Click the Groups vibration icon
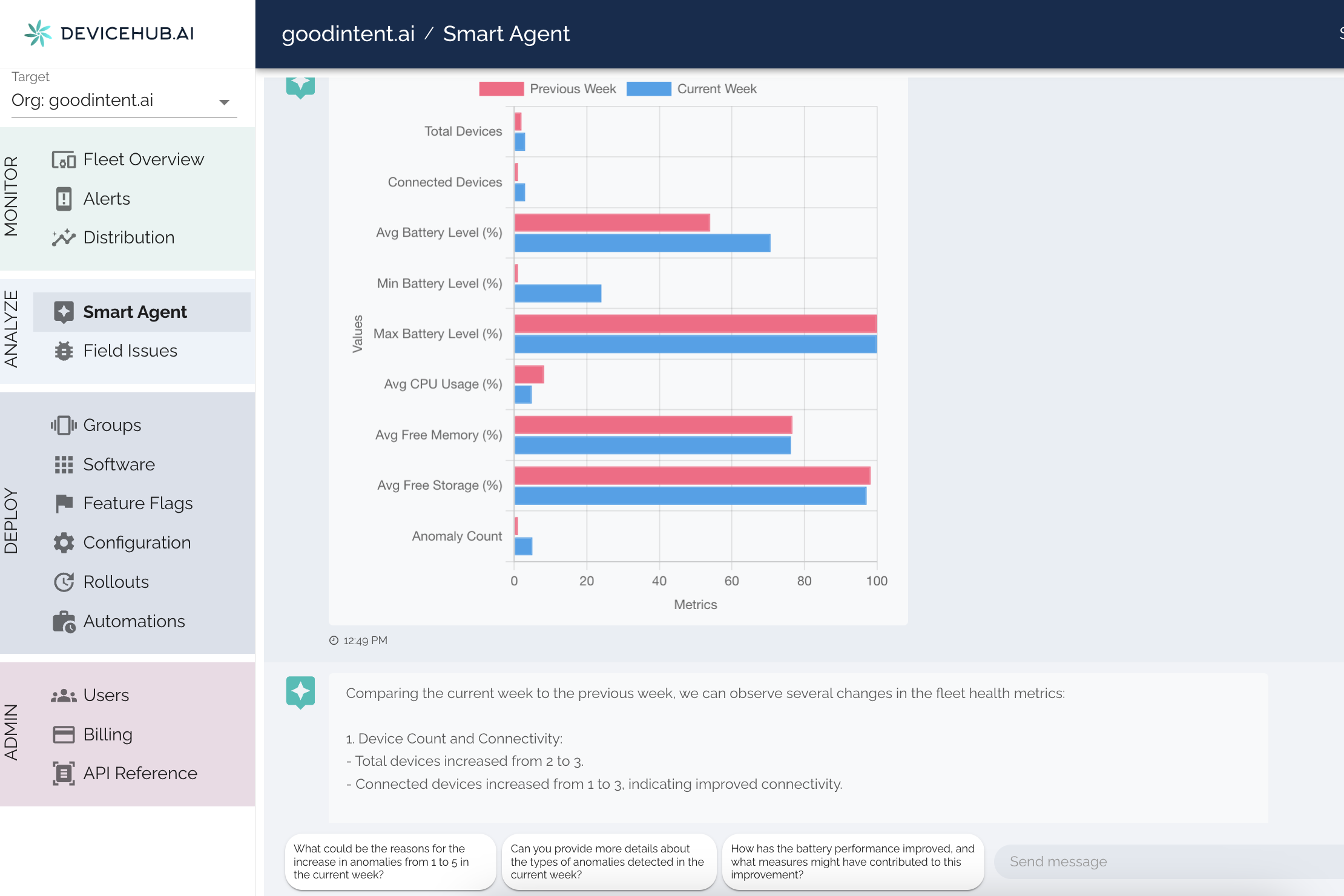This screenshot has height=896, width=1344. [64, 425]
